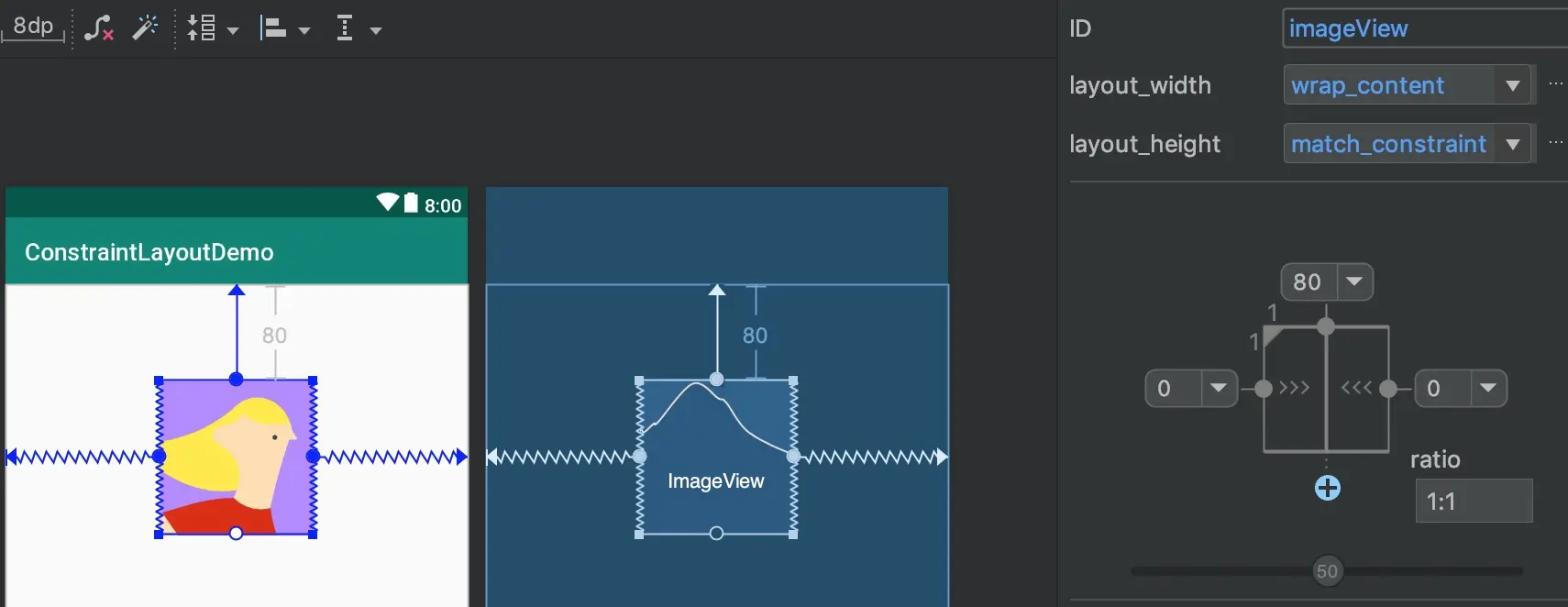1568x607 pixels.
Task: Click right anchor of blueprint ImageView
Action: 793,456
